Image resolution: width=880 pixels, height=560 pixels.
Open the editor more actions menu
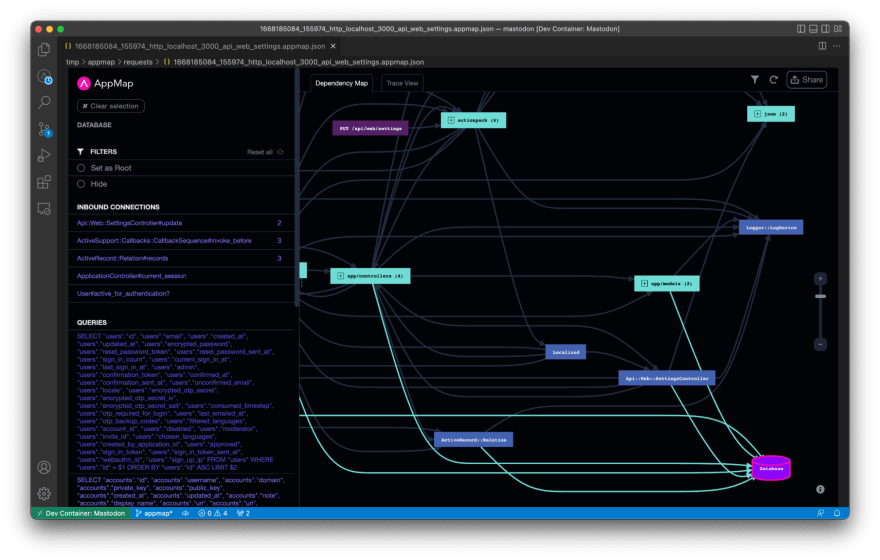tap(837, 46)
